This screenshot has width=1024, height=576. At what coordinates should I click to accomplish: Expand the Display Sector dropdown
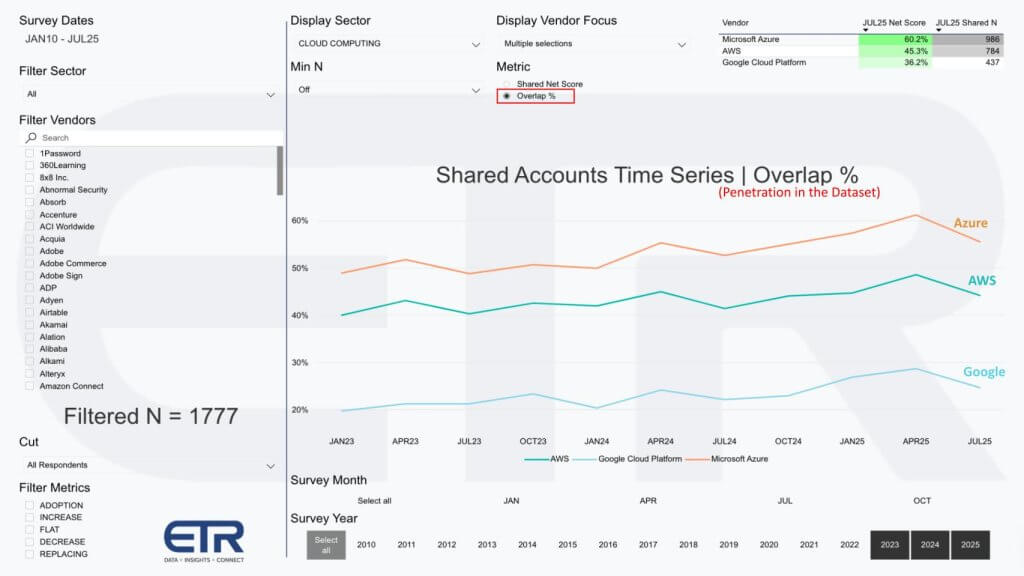[389, 44]
